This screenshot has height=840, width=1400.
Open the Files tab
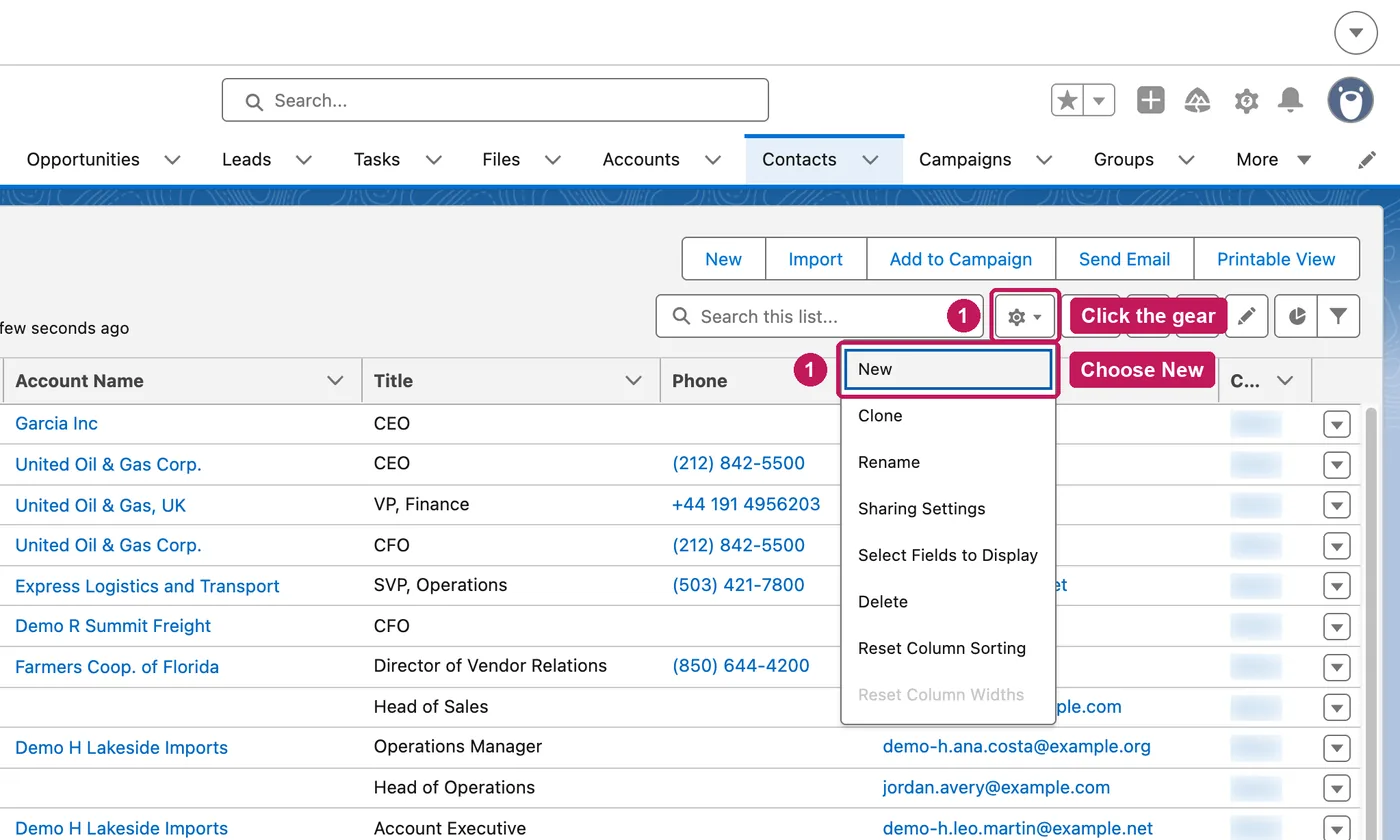(x=501, y=160)
